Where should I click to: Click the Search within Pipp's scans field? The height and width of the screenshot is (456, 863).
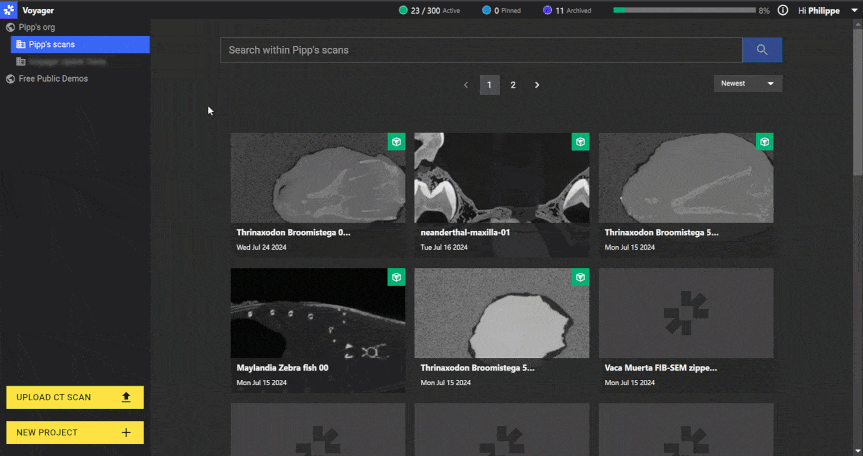pyautogui.click(x=481, y=50)
